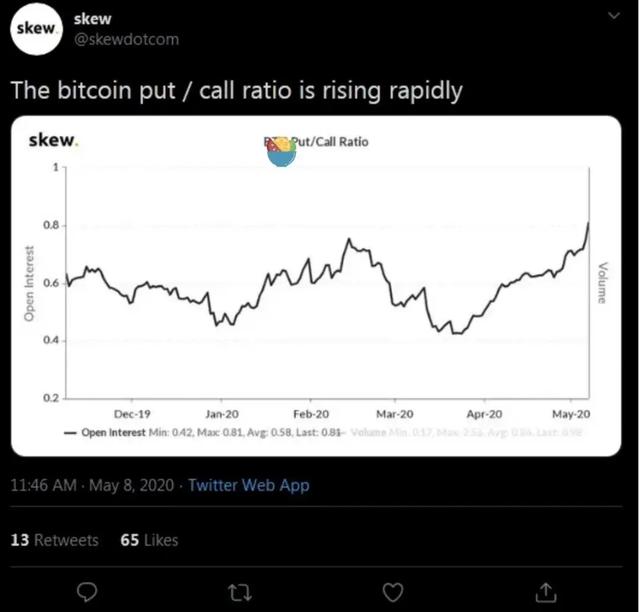View the 13 Retweets list
Image resolution: width=640 pixels, height=612 pixels.
pos(55,540)
